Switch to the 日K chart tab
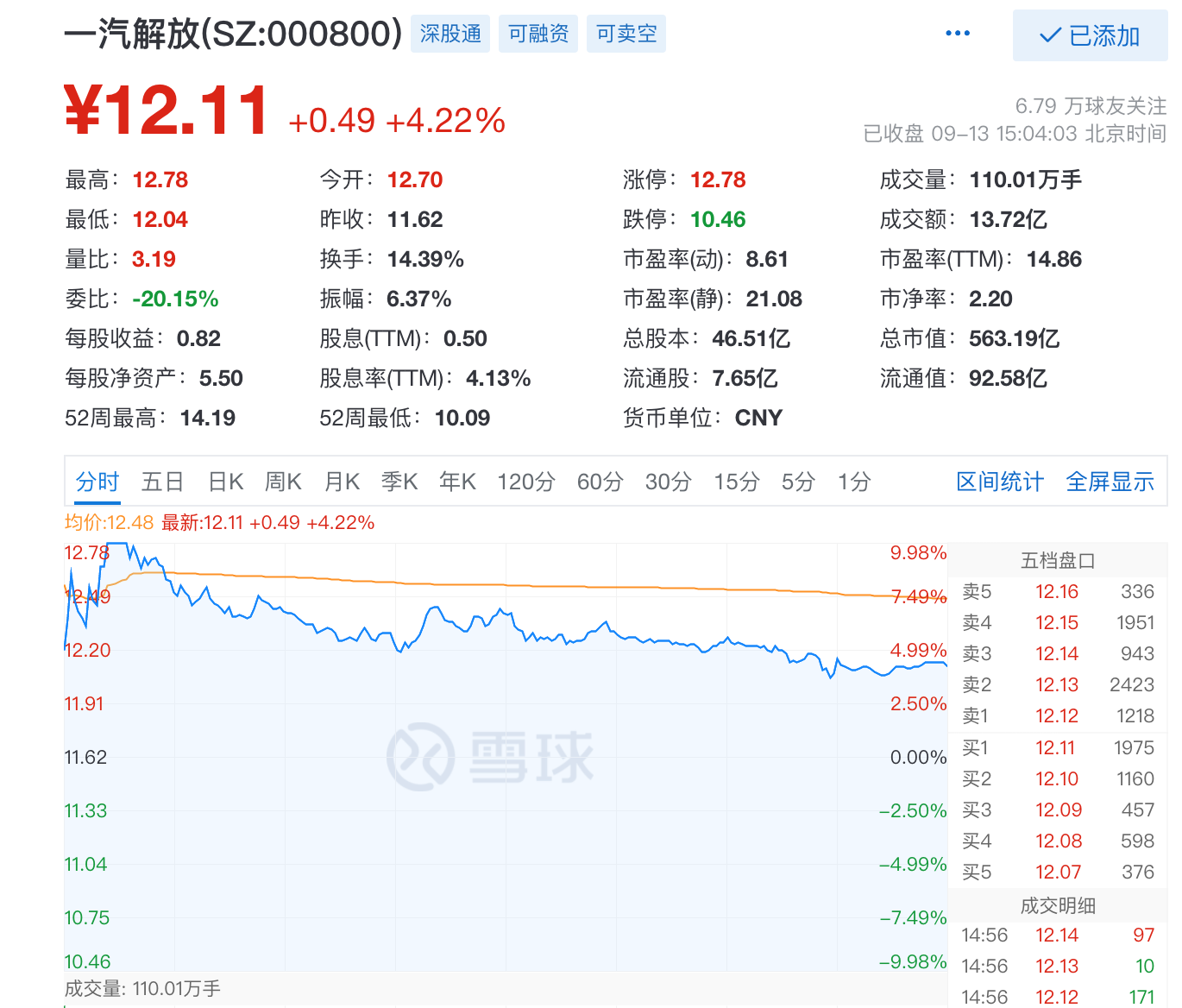The image size is (1182, 1008). tap(224, 482)
